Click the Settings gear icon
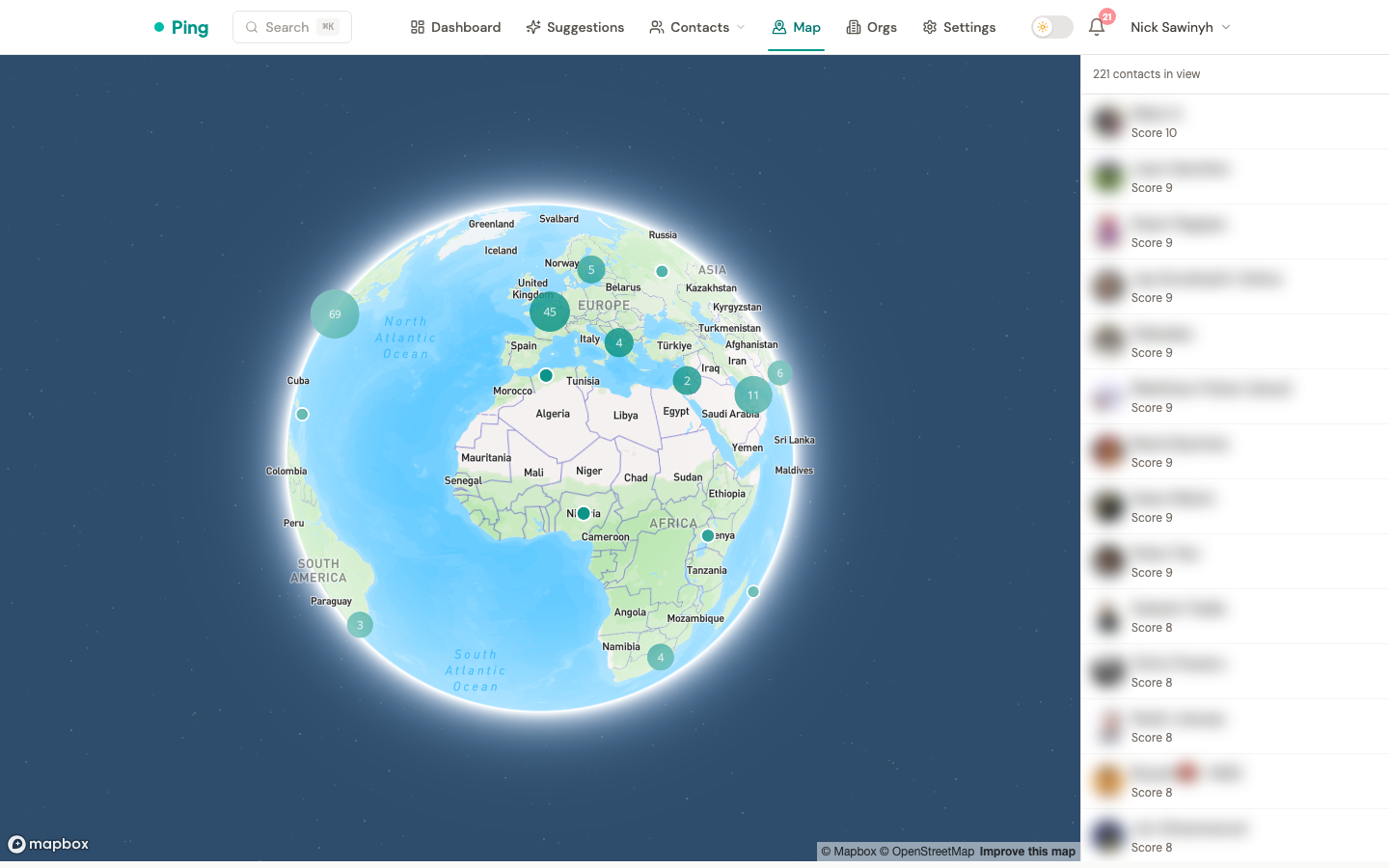 [x=930, y=27]
